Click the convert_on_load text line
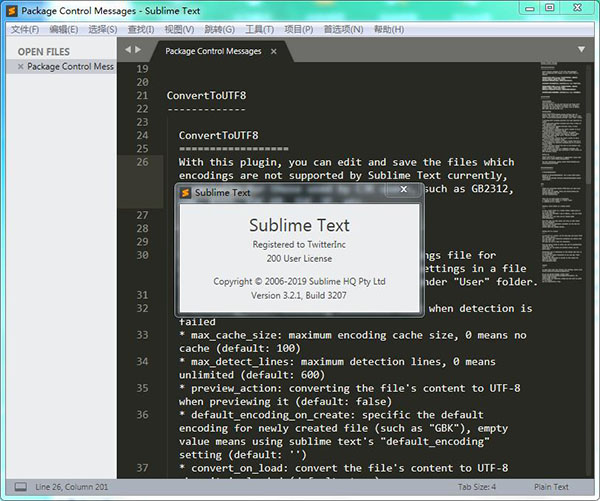The image size is (600, 501). click(x=344, y=468)
